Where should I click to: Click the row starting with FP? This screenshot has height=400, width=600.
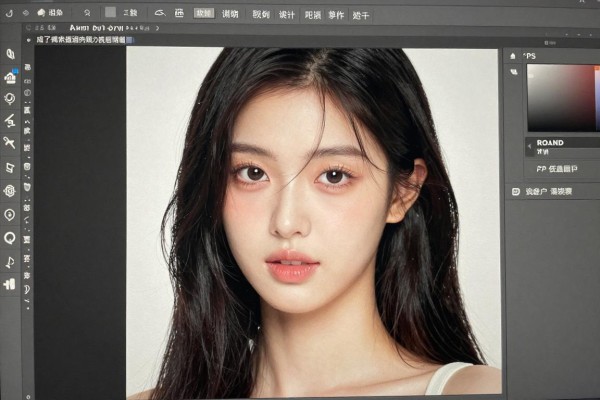coord(562,169)
